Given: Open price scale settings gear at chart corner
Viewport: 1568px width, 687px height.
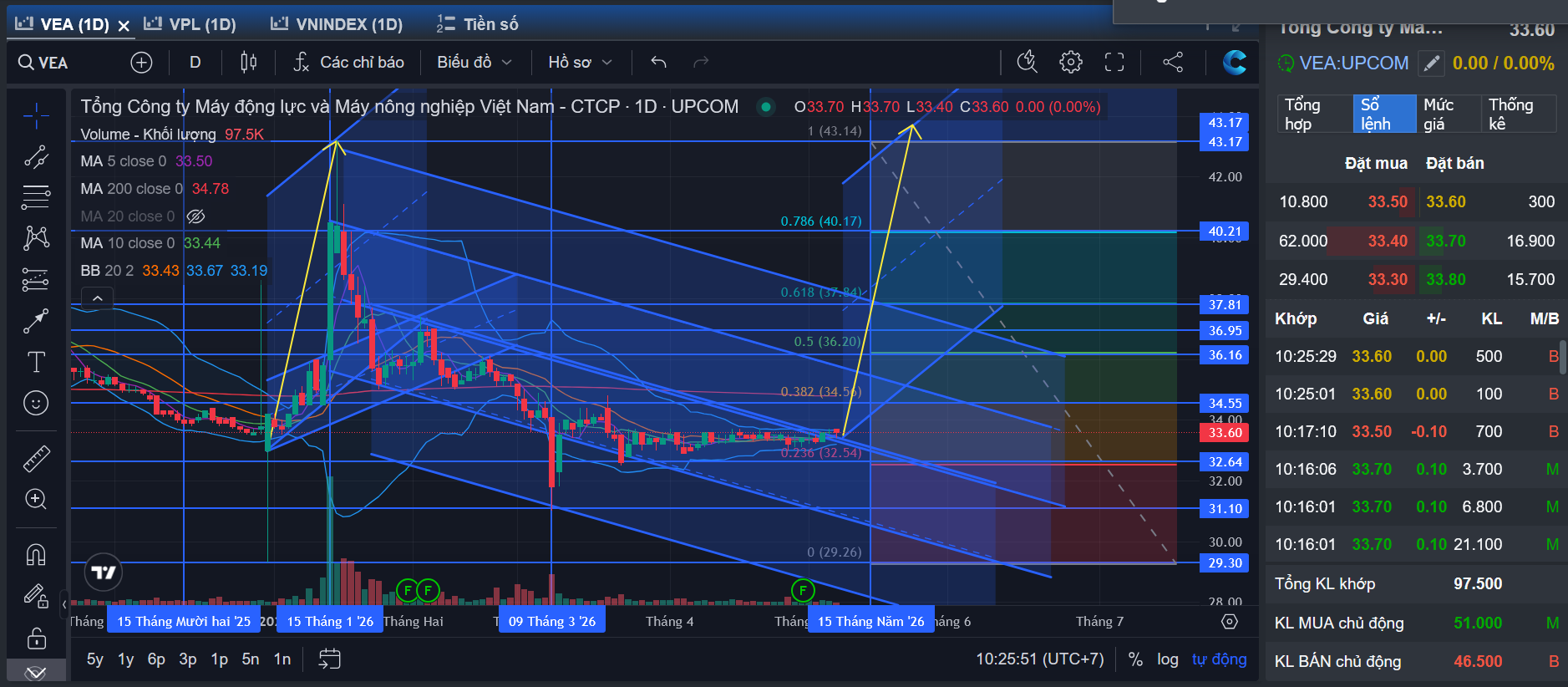Looking at the screenshot, I should click(1230, 621).
